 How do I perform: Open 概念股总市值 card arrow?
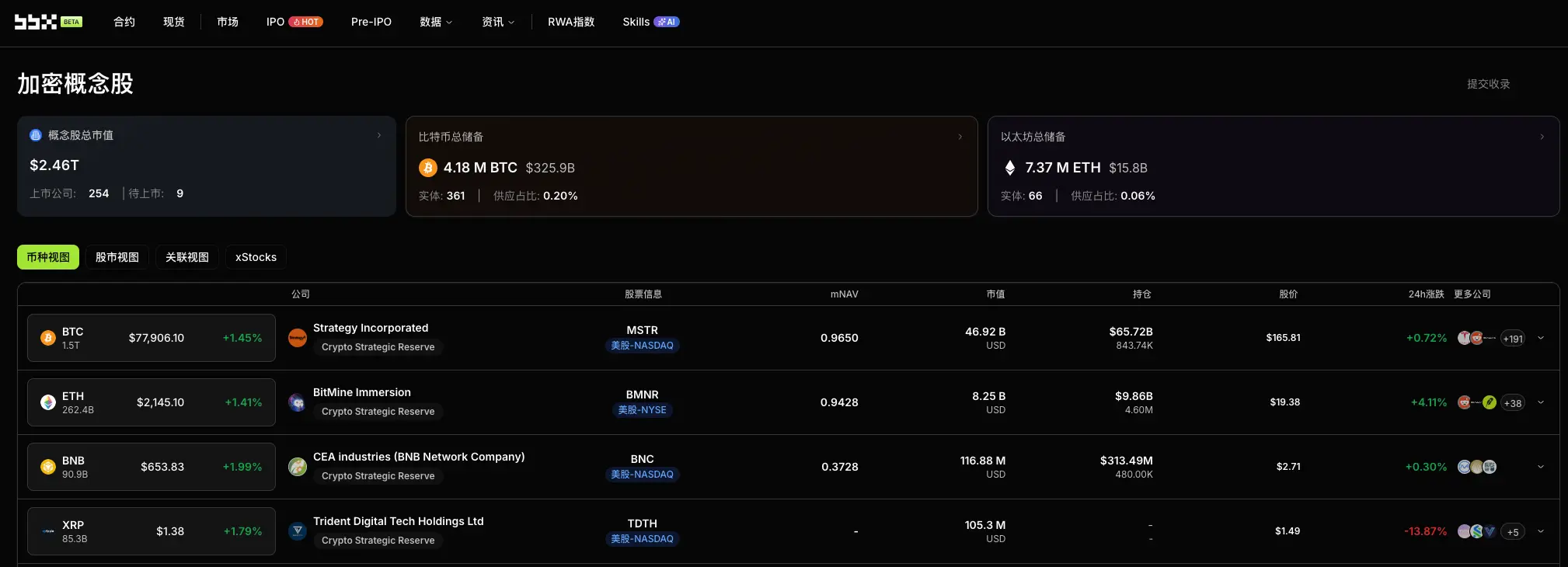(x=379, y=135)
